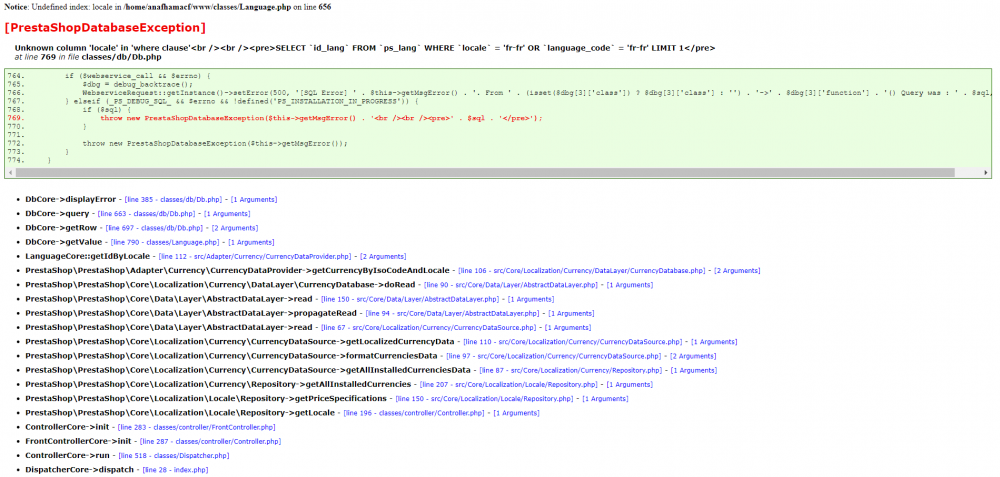Expand arguments for CurrencyDatabase->doRead
1000x477 pixels.
pos(630,284)
